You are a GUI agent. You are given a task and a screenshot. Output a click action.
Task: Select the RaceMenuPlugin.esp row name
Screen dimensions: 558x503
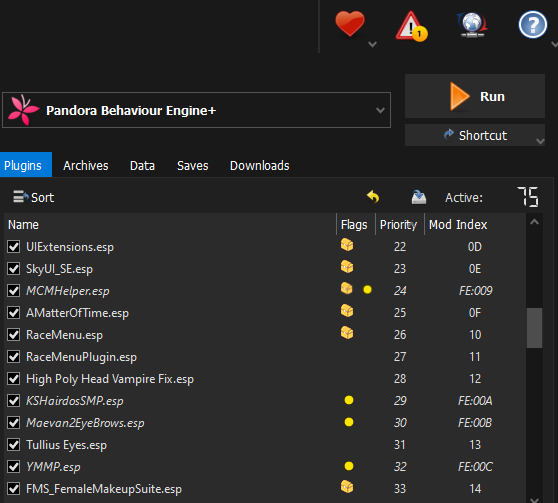[81, 357]
